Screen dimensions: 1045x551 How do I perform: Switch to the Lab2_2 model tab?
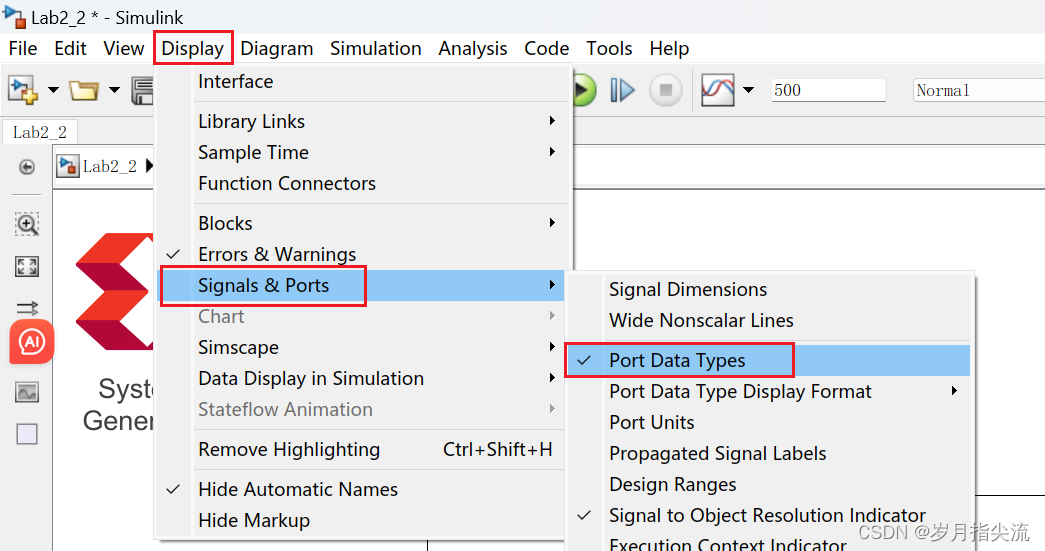(x=40, y=132)
